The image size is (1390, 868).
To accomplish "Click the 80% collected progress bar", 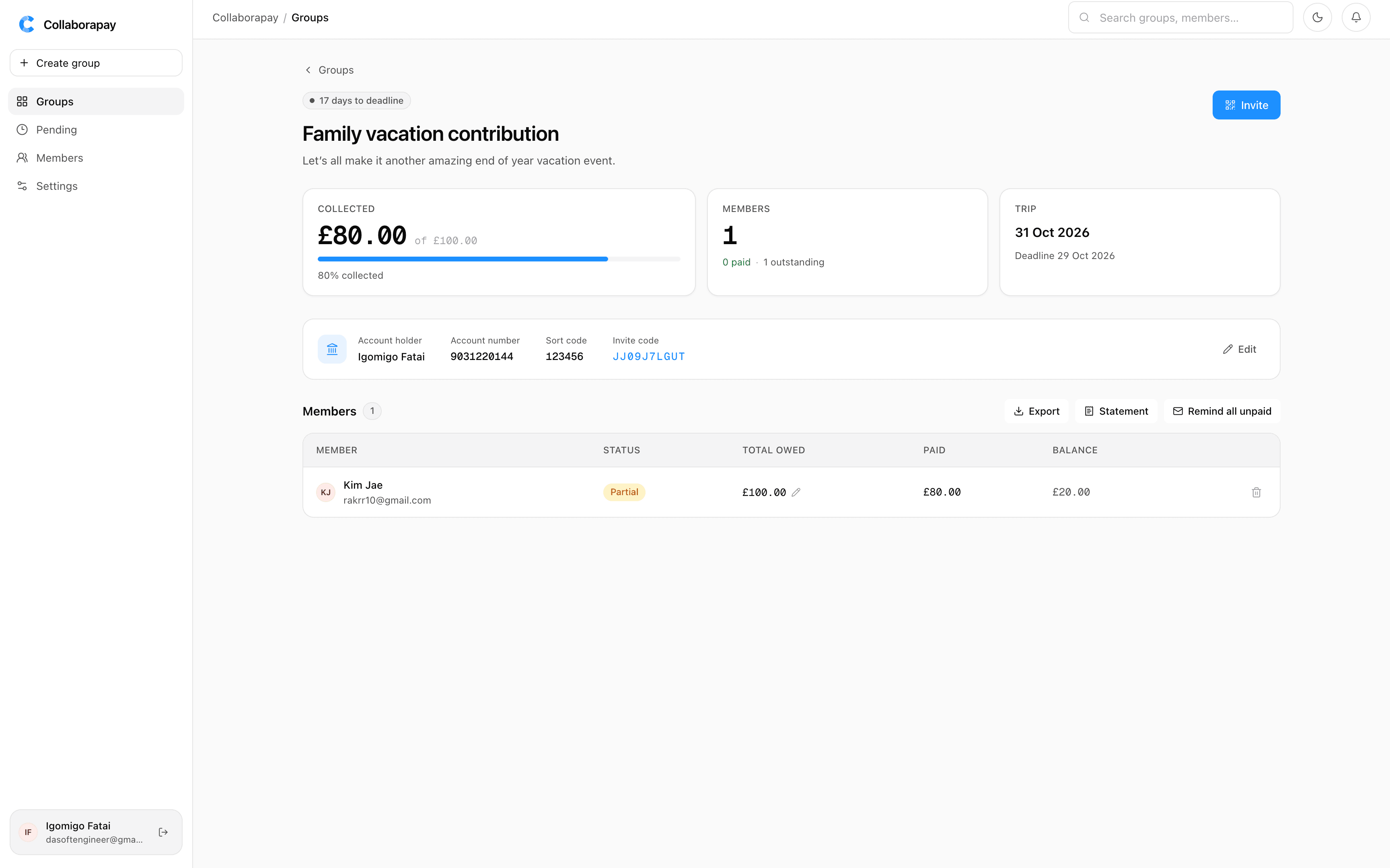I will (x=499, y=259).
